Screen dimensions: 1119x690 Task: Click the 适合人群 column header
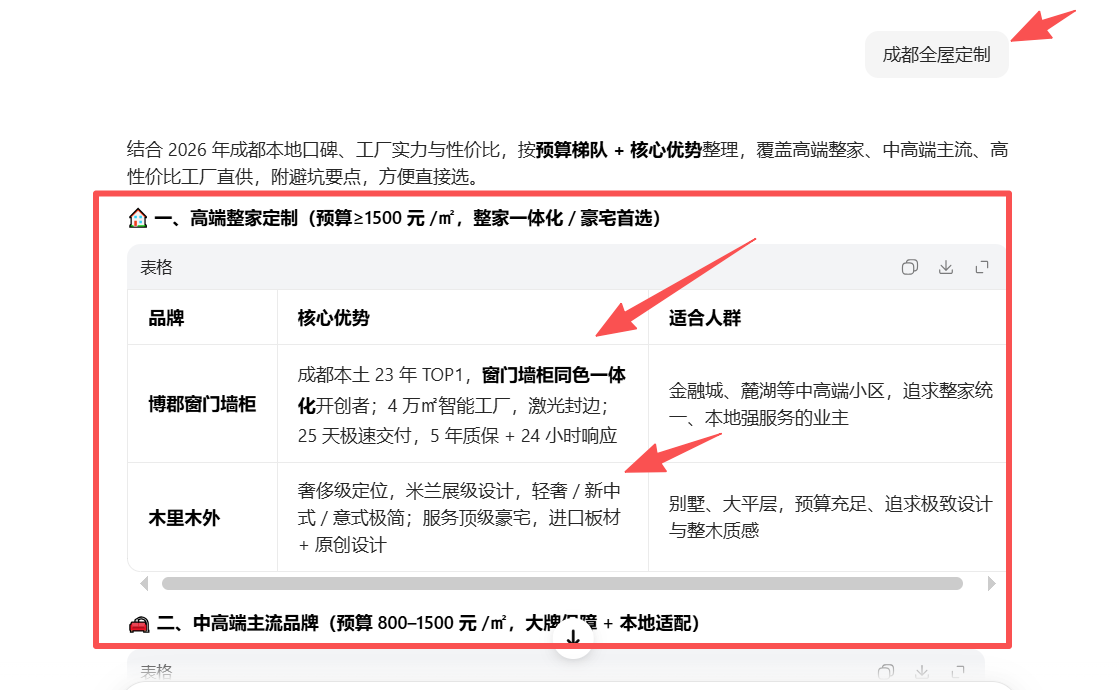pos(704,318)
